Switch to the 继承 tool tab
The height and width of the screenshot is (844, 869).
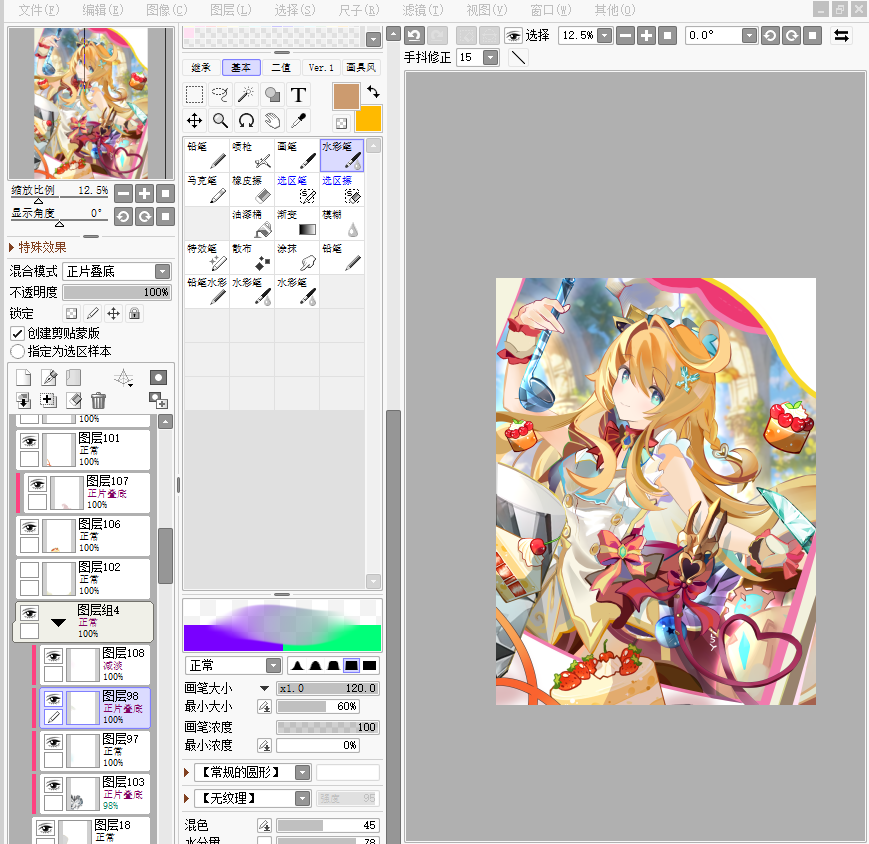tap(201, 68)
